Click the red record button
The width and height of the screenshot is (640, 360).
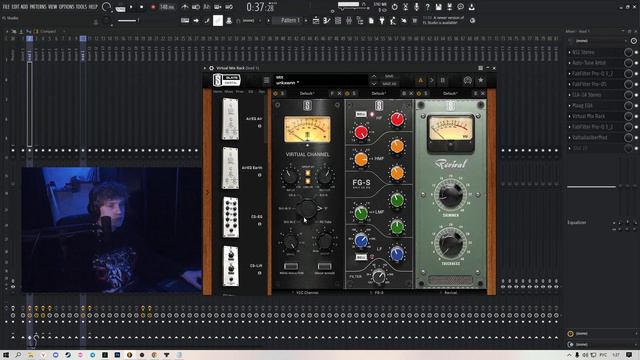pyautogui.click(x=153, y=7)
